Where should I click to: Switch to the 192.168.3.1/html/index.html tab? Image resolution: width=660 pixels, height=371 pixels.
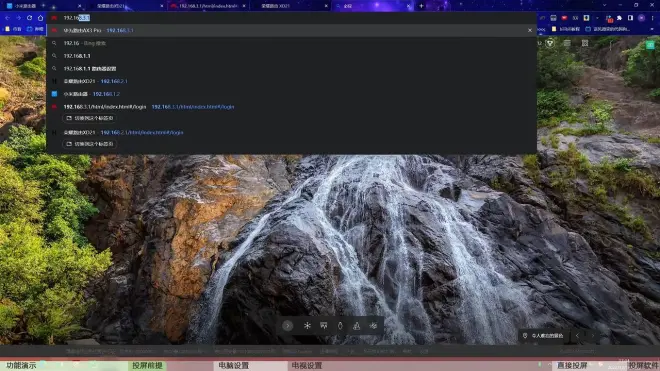click(208, 6)
